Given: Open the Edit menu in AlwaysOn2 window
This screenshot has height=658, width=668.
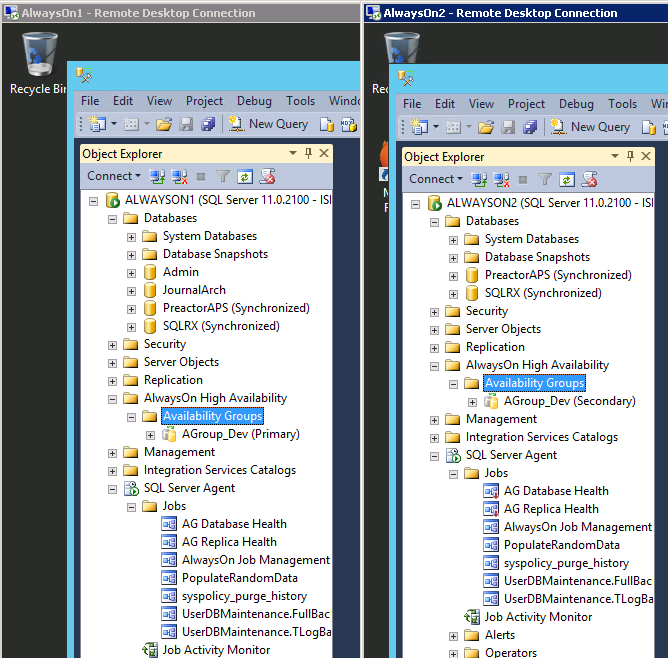Looking at the screenshot, I should point(445,104).
